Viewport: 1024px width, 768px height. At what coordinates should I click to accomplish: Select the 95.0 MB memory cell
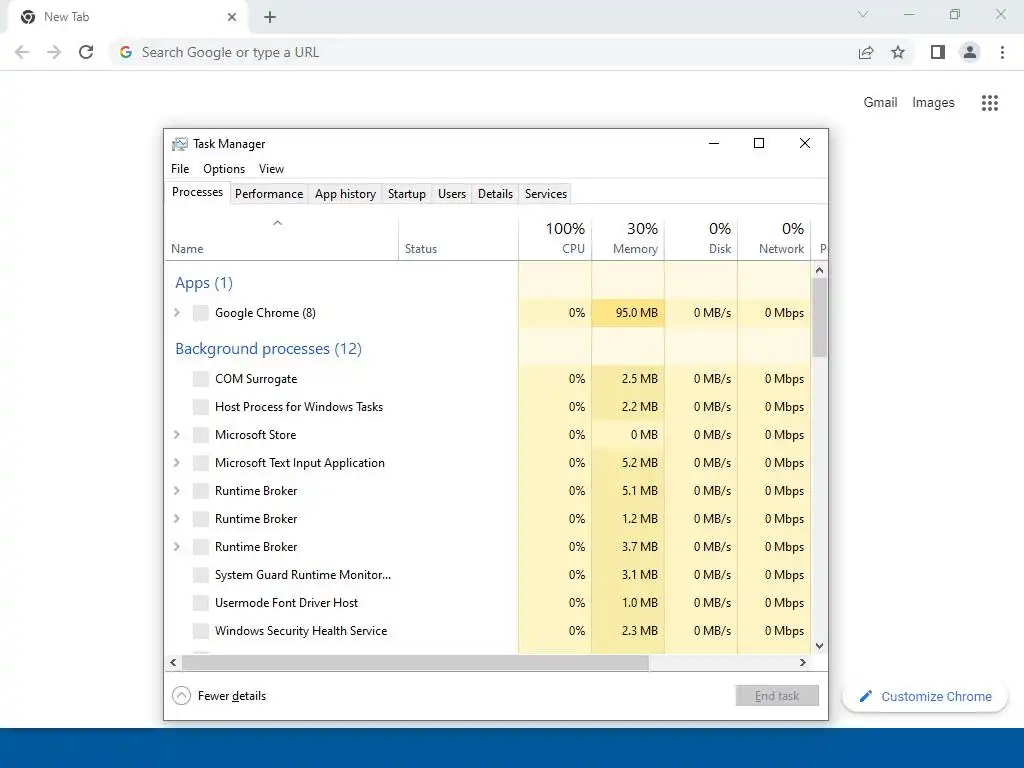[628, 313]
